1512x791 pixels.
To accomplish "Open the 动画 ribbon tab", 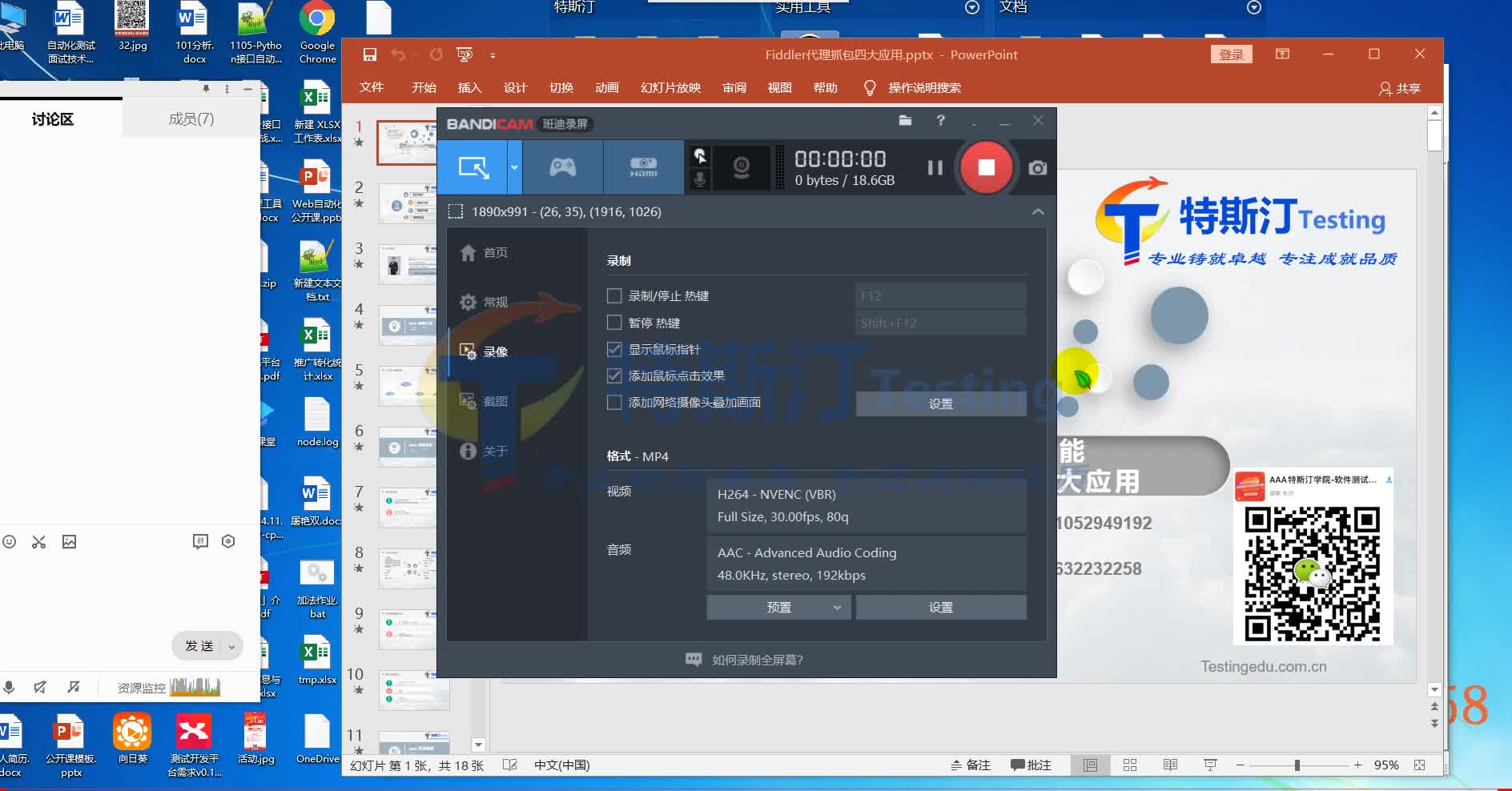I will 607,87.
